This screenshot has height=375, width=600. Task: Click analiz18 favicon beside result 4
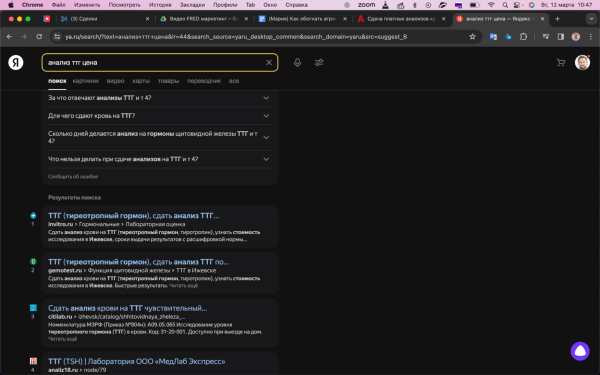pyautogui.click(x=33, y=361)
